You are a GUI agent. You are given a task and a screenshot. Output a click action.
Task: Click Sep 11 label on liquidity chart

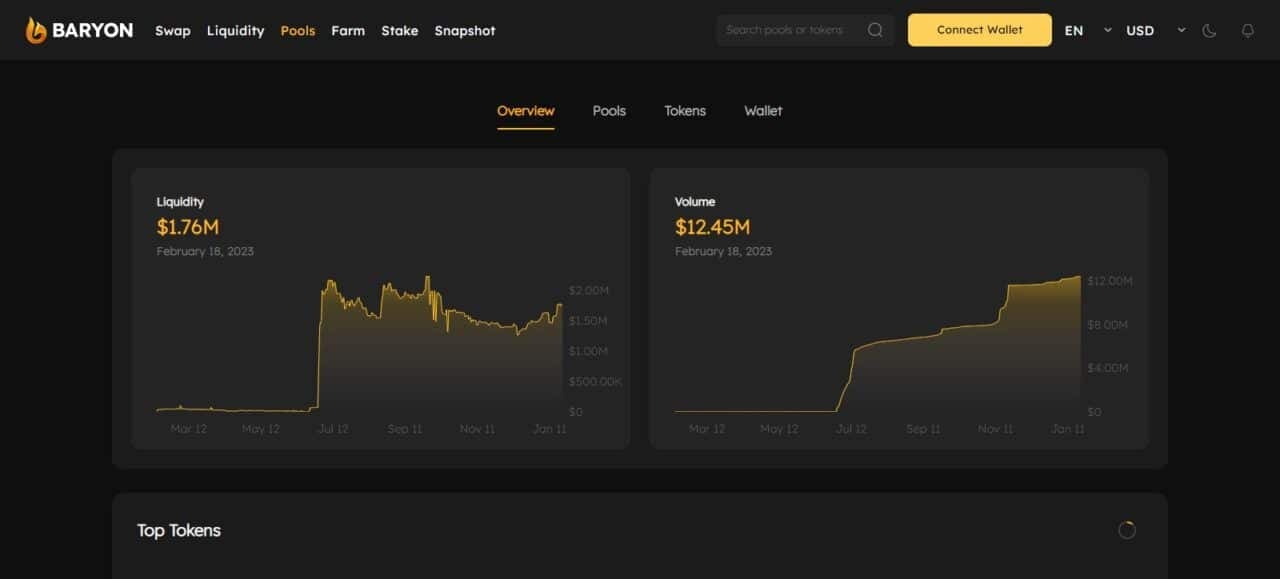[405, 429]
